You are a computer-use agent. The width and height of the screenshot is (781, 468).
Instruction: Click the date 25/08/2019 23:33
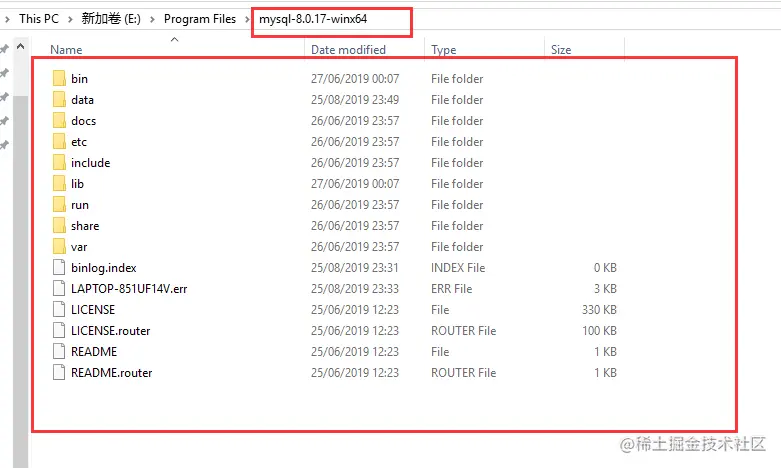(x=355, y=289)
